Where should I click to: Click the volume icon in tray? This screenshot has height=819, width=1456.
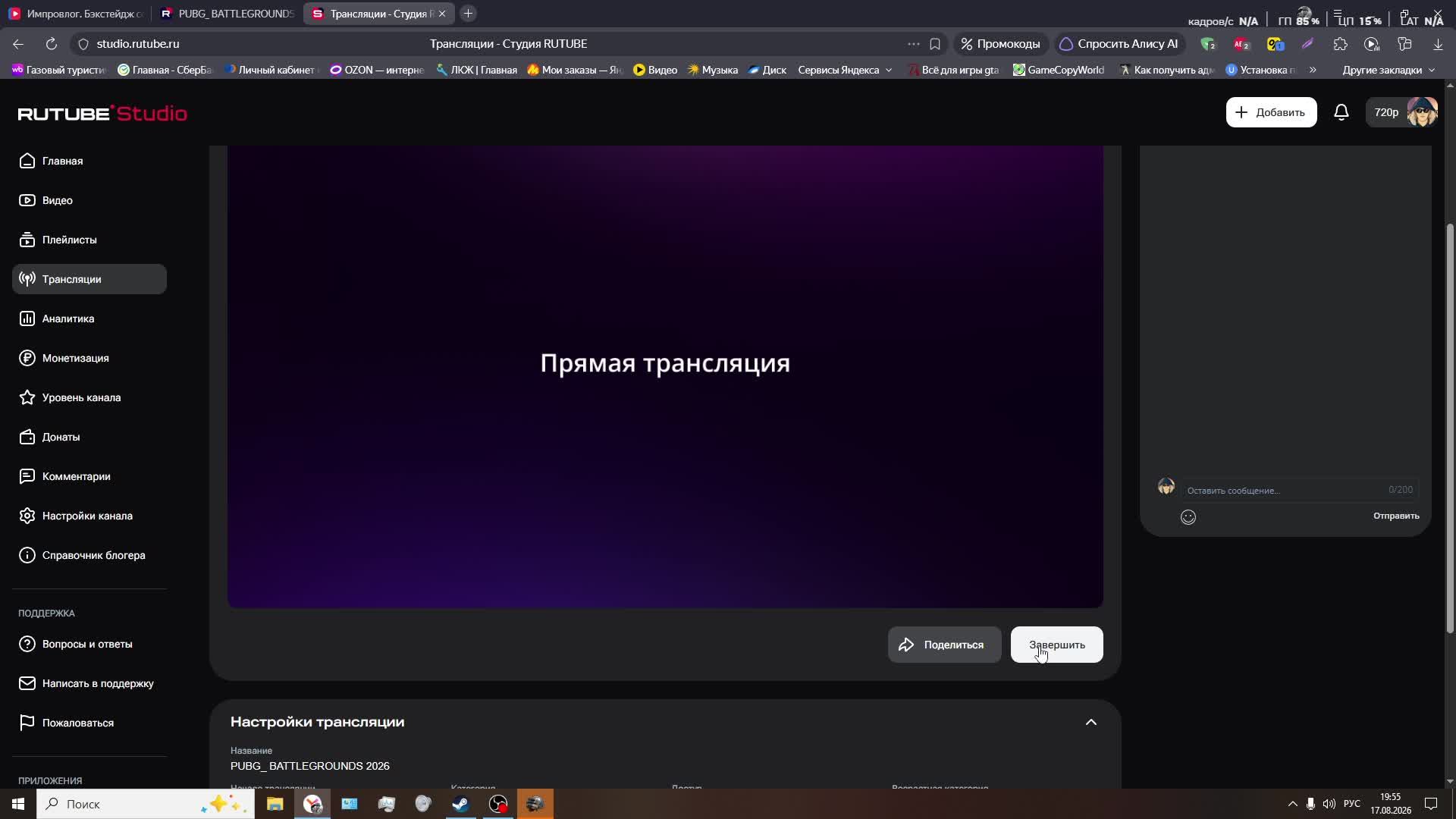[x=1329, y=804]
